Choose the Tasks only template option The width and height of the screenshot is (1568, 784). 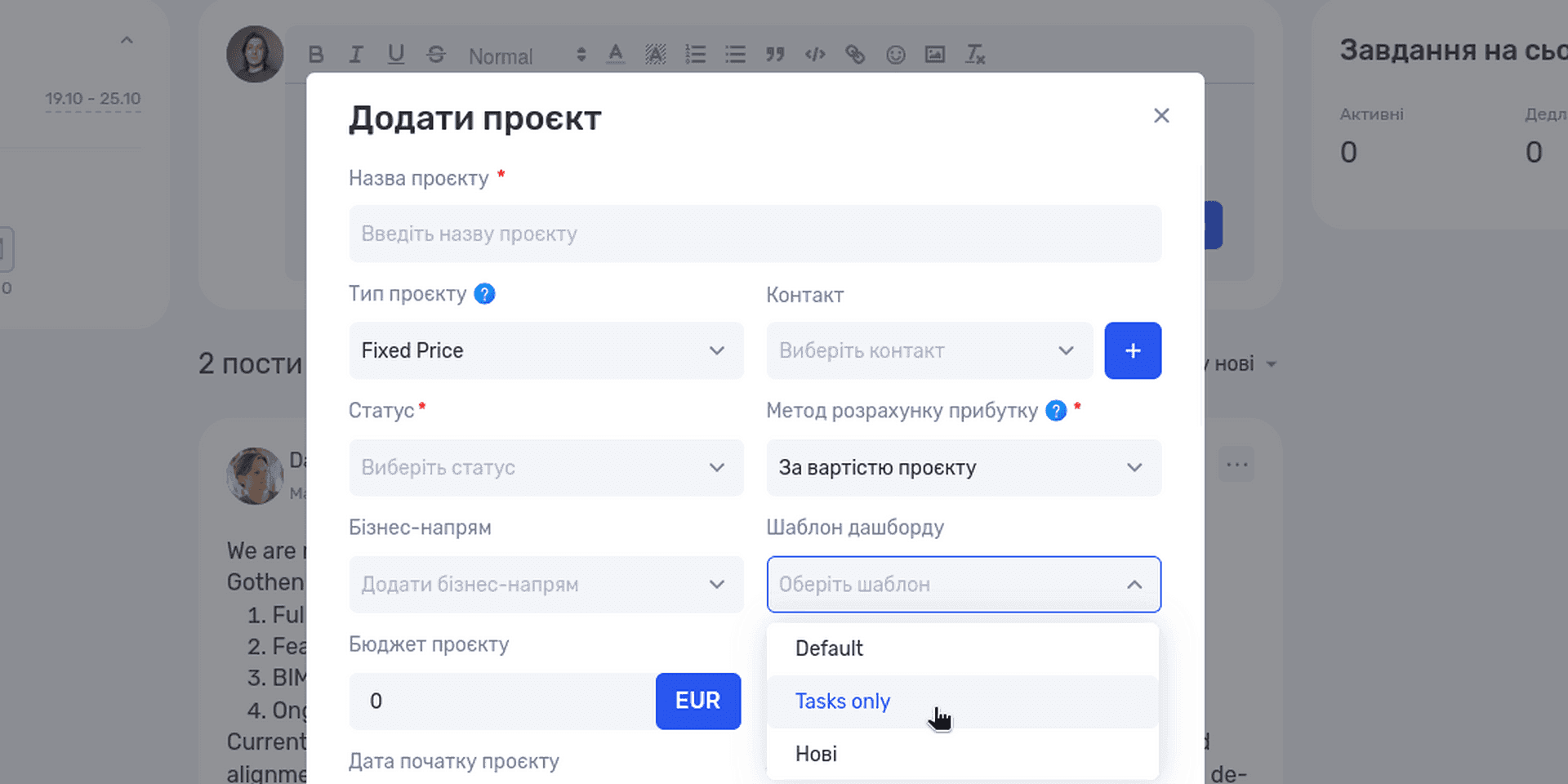(963, 702)
